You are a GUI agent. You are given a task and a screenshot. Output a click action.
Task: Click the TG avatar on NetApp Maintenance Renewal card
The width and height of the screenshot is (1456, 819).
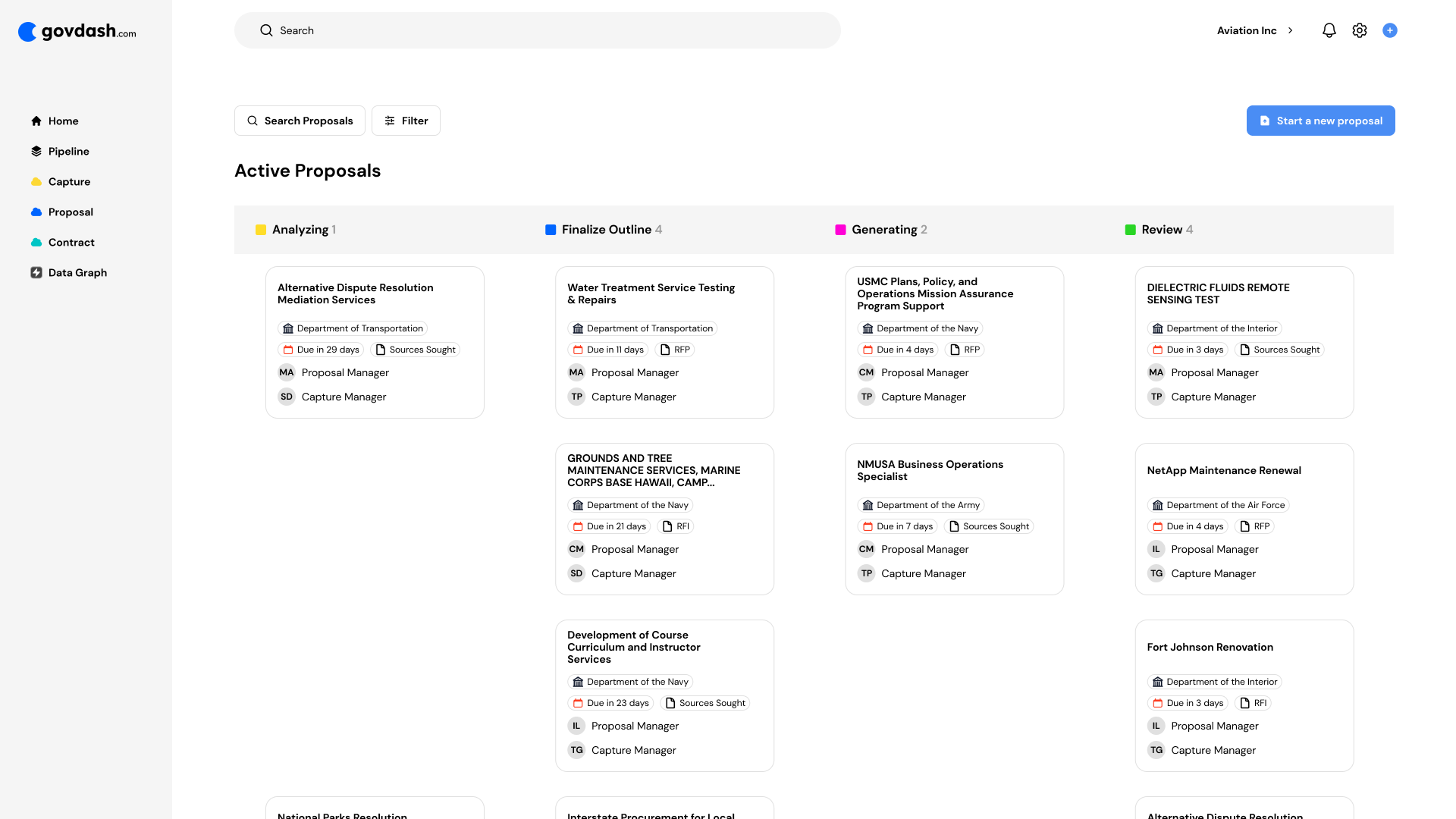pyautogui.click(x=1156, y=573)
